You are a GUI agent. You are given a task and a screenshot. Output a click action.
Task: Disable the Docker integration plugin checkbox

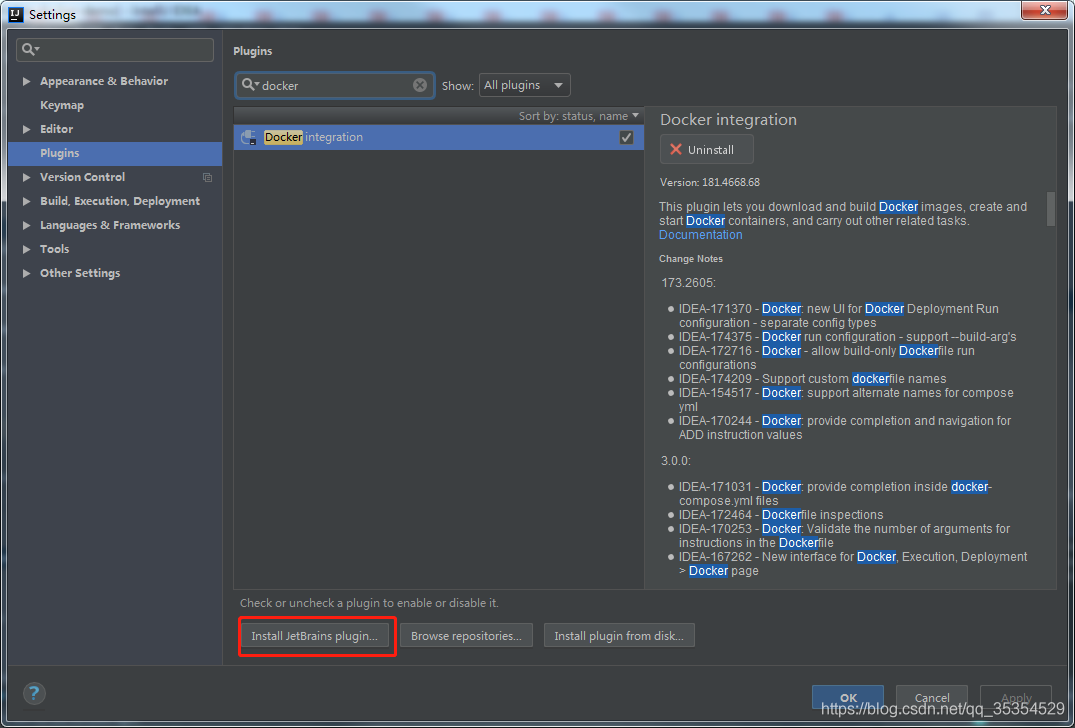tap(626, 137)
